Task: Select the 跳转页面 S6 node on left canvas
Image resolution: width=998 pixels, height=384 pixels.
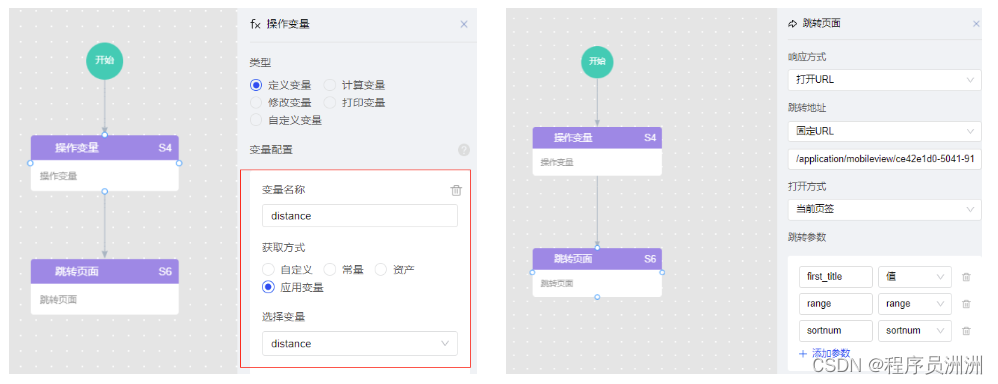Action: tap(105, 287)
